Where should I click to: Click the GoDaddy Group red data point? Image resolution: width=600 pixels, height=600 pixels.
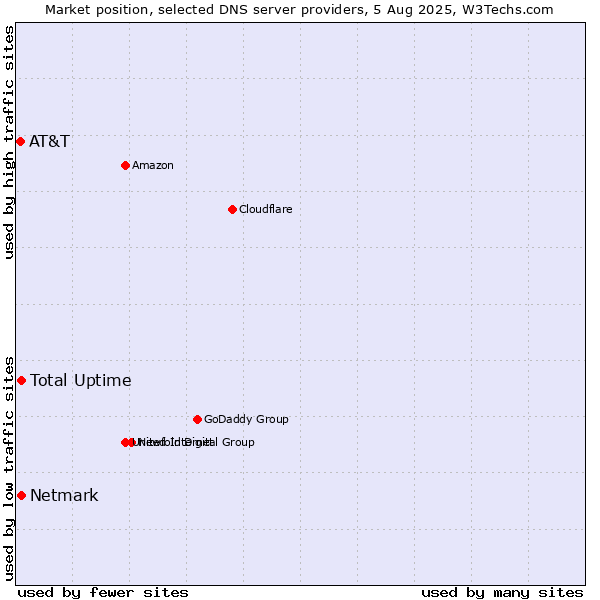pos(197,419)
